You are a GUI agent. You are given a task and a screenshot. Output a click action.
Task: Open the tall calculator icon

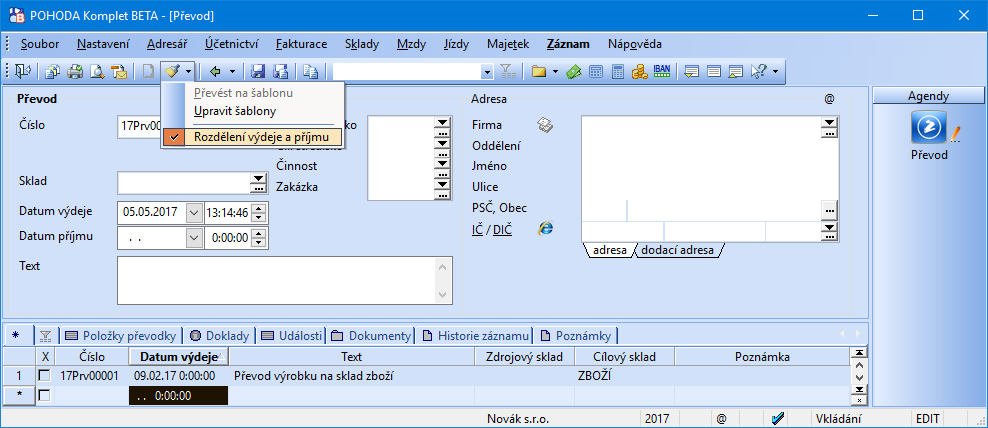(618, 72)
